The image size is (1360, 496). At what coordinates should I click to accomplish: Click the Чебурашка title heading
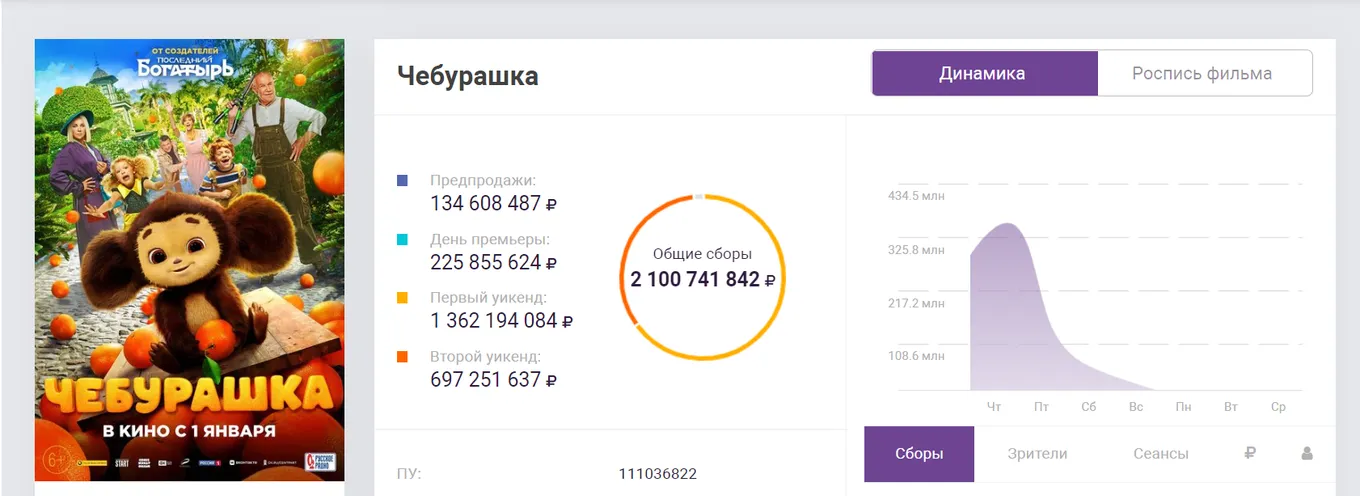[468, 76]
